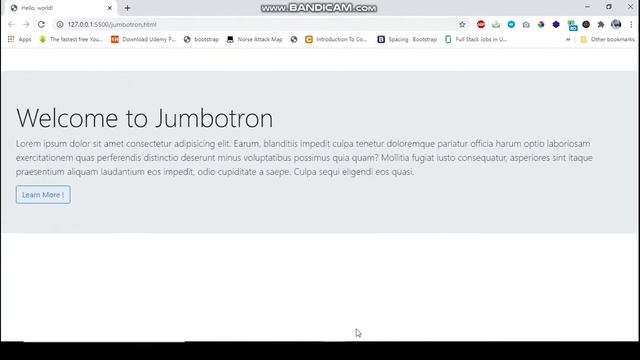This screenshot has width=640, height=360.
Task: Click the browser back arrow
Action: [x=11, y=24]
